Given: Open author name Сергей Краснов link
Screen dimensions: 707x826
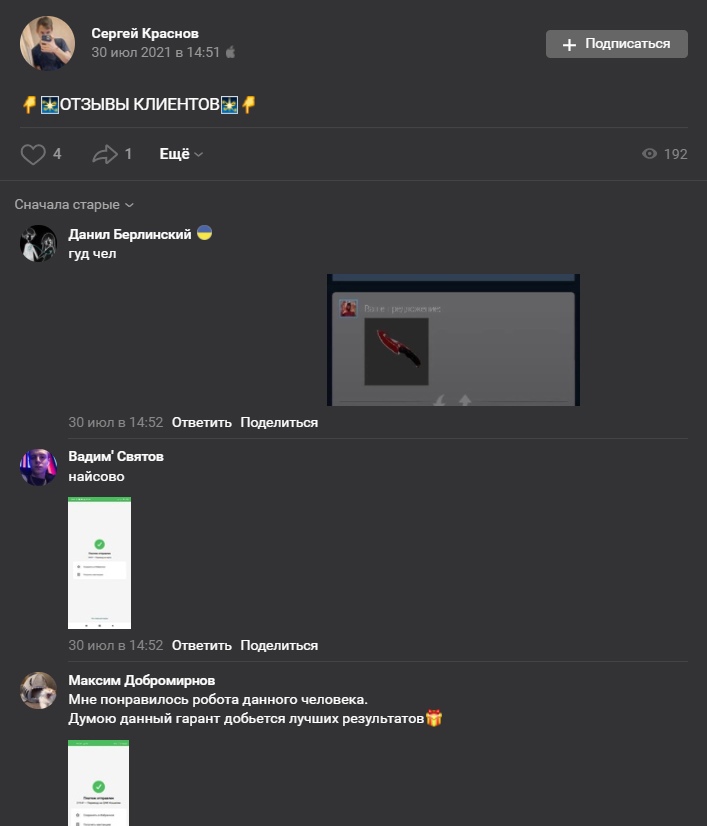Looking at the screenshot, I should (145, 33).
